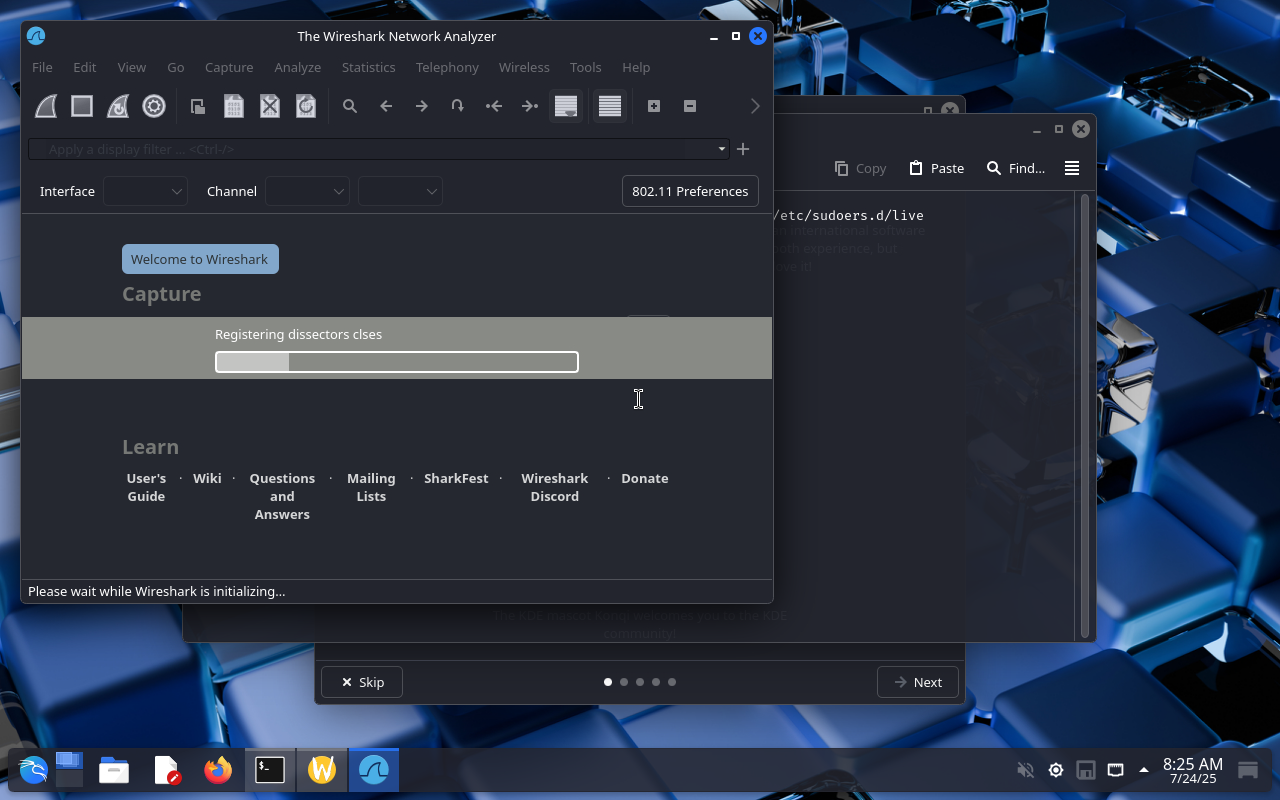Jump to the last packet
The image size is (1280, 800).
530,106
